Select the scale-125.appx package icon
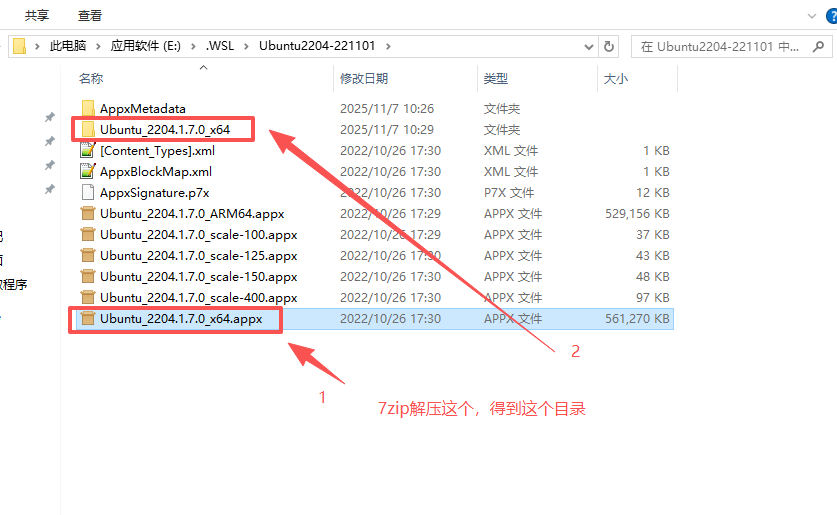837x515 pixels. click(x=88, y=255)
